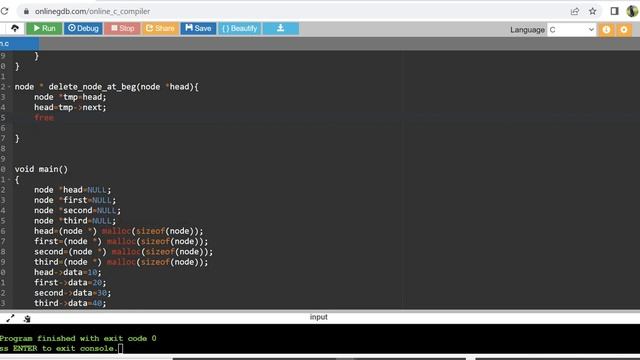This screenshot has height=360, width=640.
Task: Click the third=(node *) malloc line
Action: [x=121, y=262]
